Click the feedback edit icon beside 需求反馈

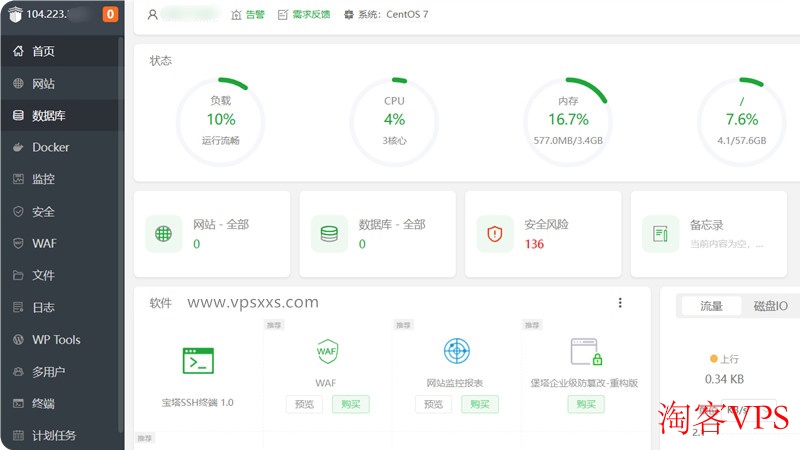[283, 15]
